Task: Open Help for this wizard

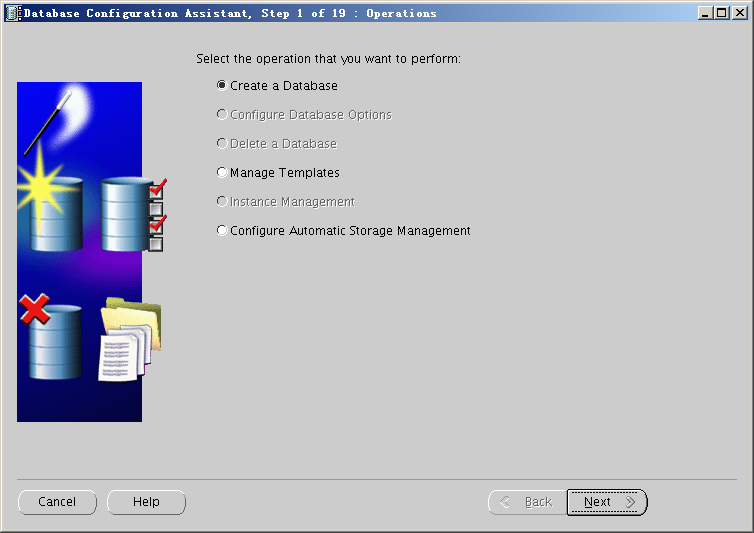Action: pyautogui.click(x=146, y=502)
